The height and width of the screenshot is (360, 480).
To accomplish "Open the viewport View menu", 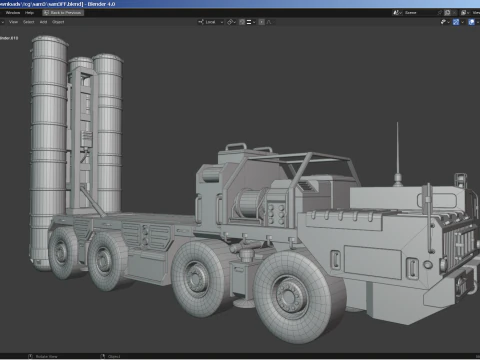I will tap(13, 22).
